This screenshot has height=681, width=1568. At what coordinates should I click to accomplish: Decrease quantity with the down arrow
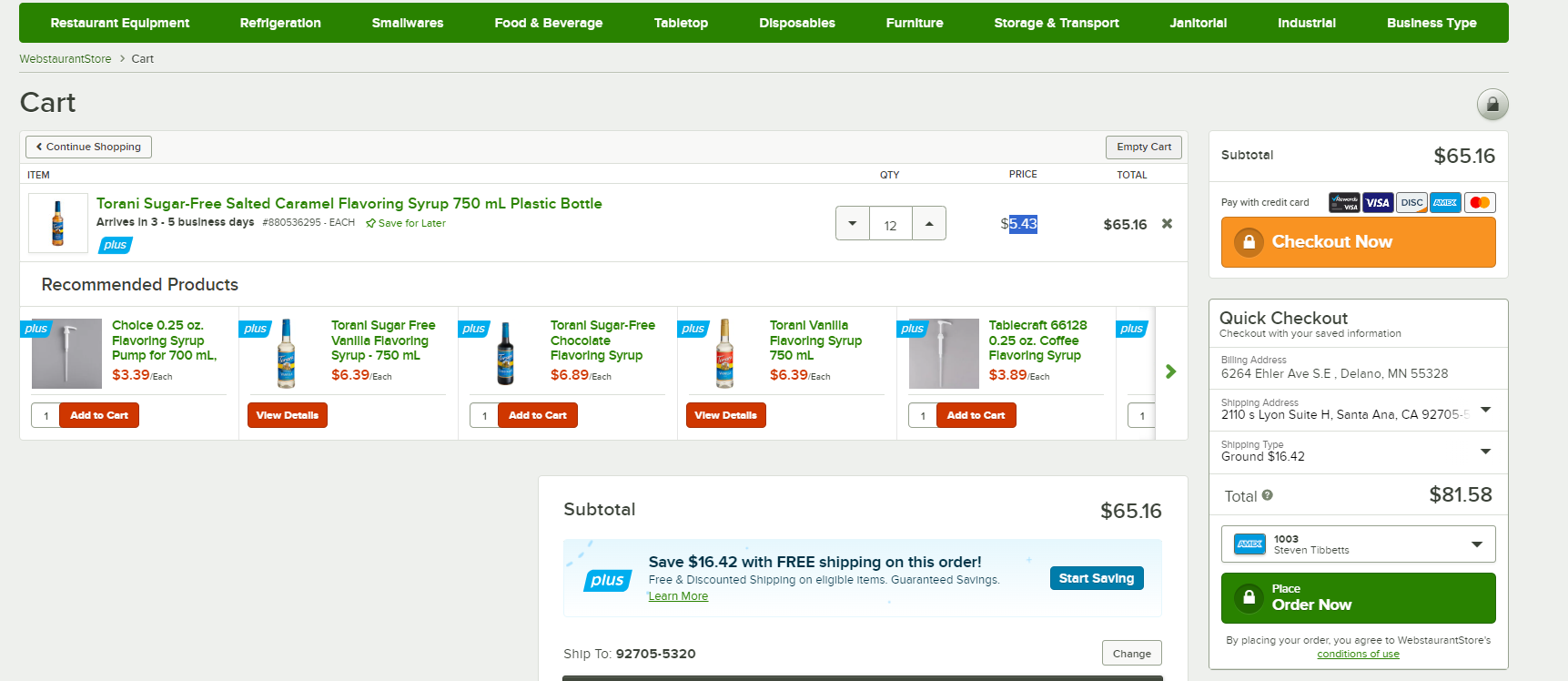(x=853, y=224)
